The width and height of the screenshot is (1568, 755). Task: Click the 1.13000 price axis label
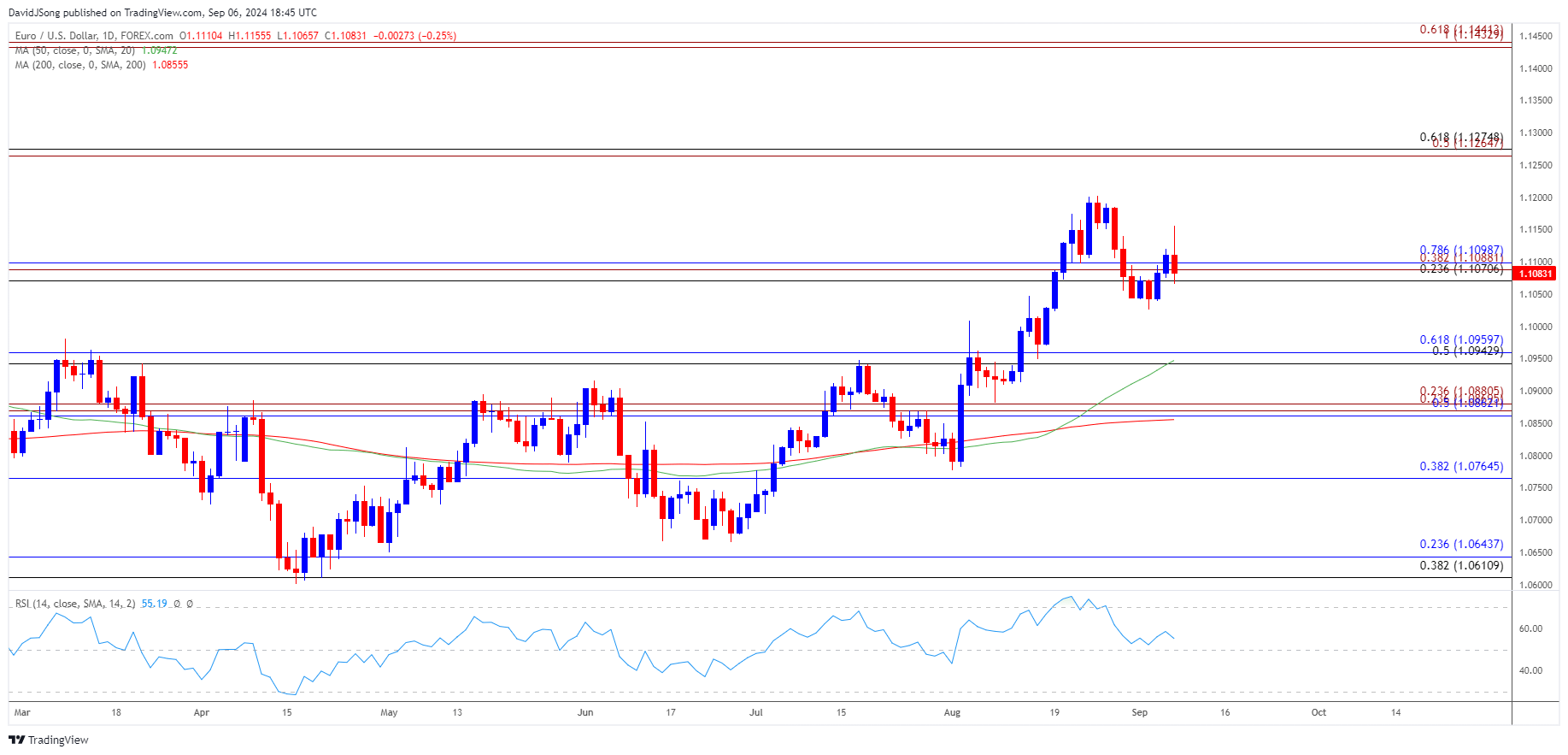(1536, 133)
